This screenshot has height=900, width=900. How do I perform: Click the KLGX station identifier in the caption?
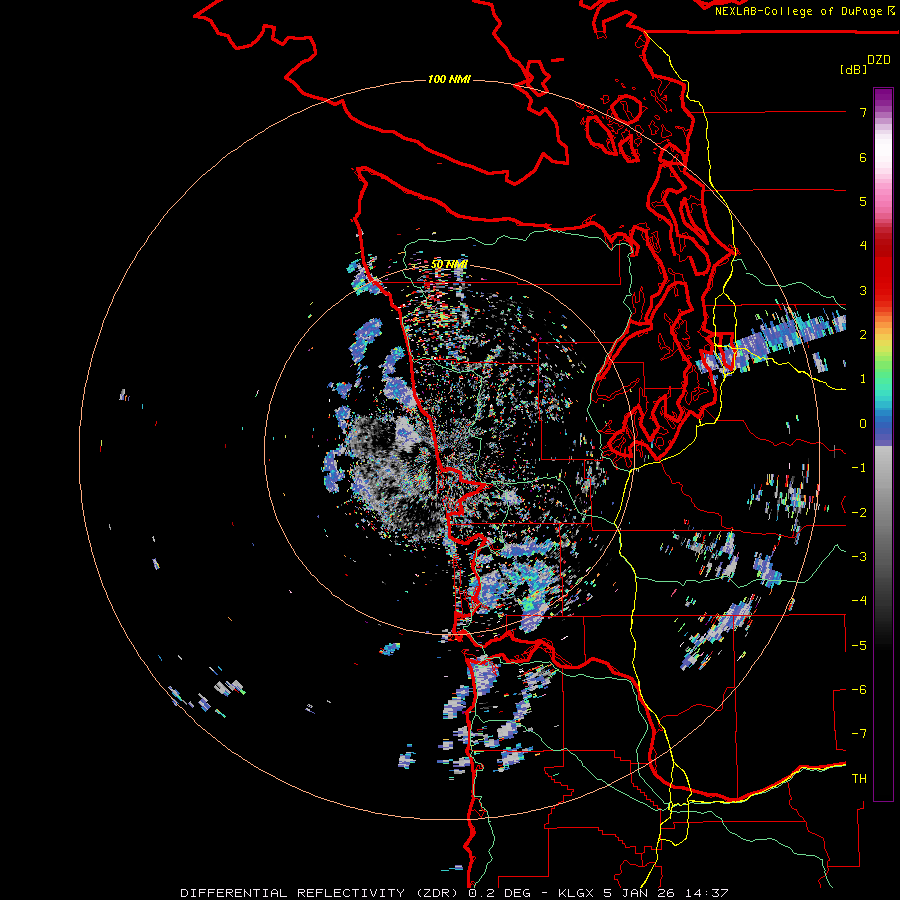coord(574,893)
